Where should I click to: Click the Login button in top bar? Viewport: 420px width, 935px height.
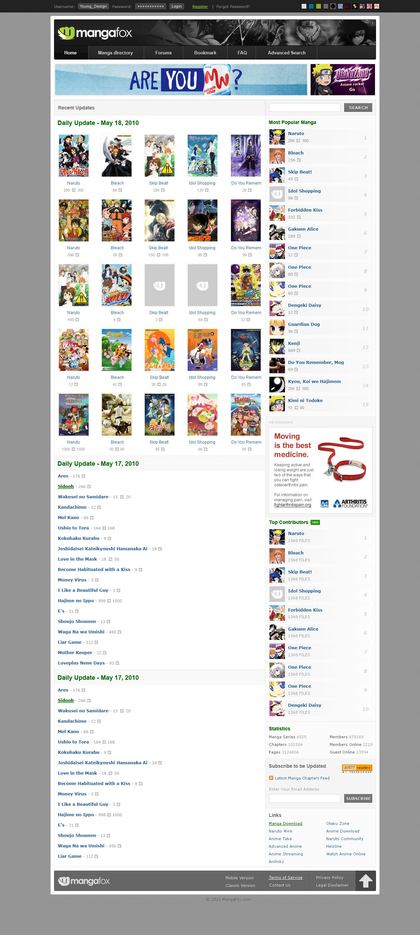pos(177,6)
